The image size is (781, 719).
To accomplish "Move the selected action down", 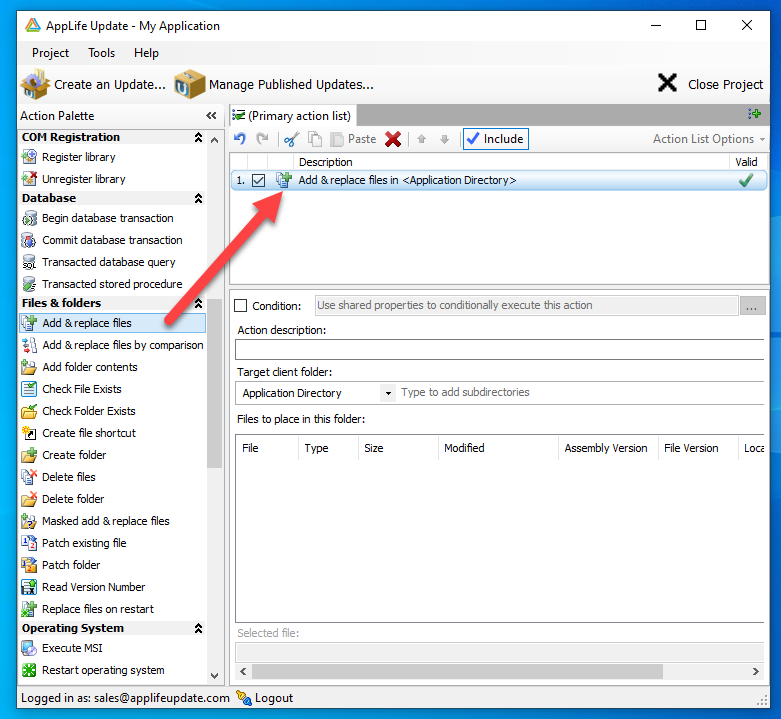I will [x=445, y=139].
